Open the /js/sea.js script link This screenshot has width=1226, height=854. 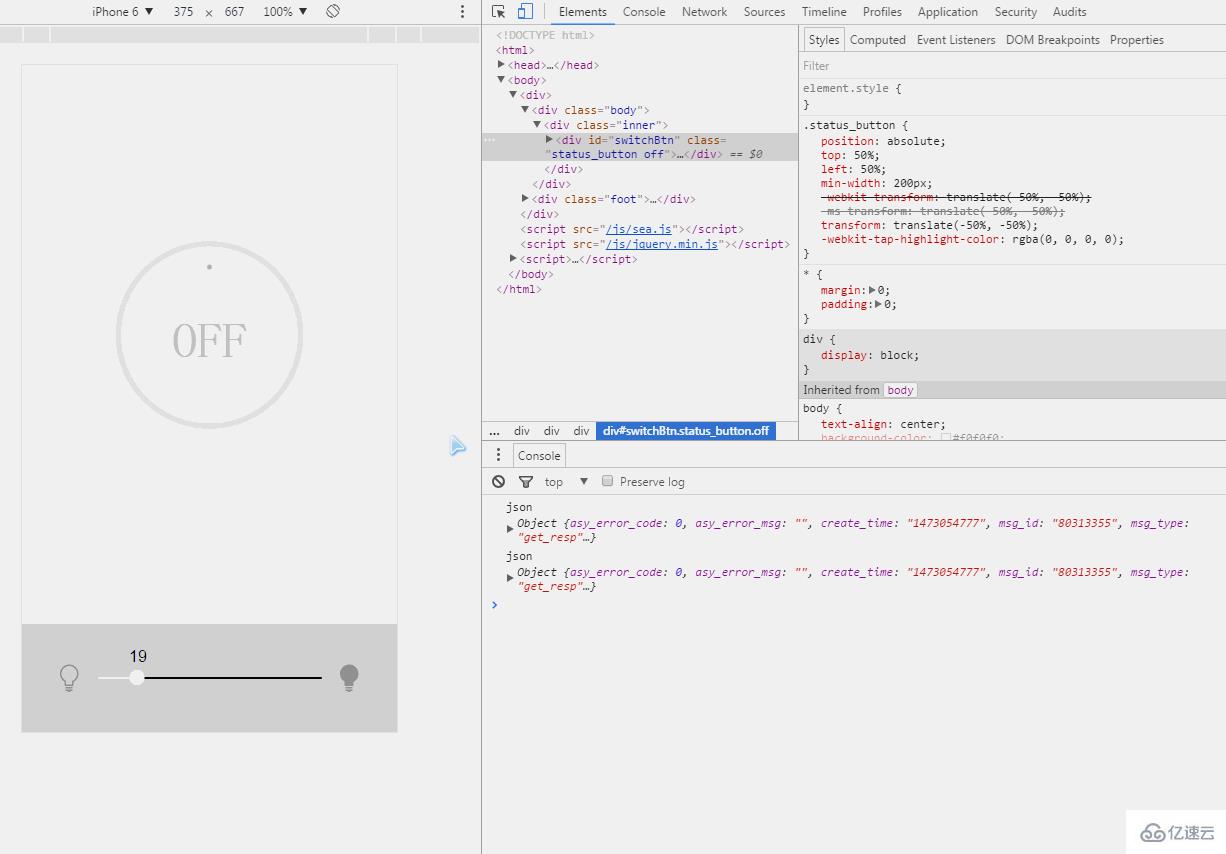(x=639, y=229)
